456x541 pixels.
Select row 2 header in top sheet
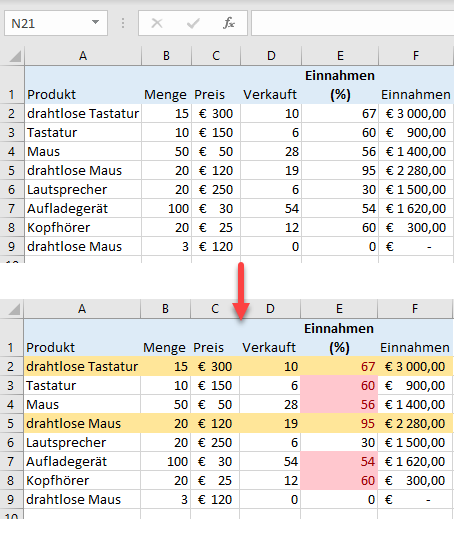(12, 114)
